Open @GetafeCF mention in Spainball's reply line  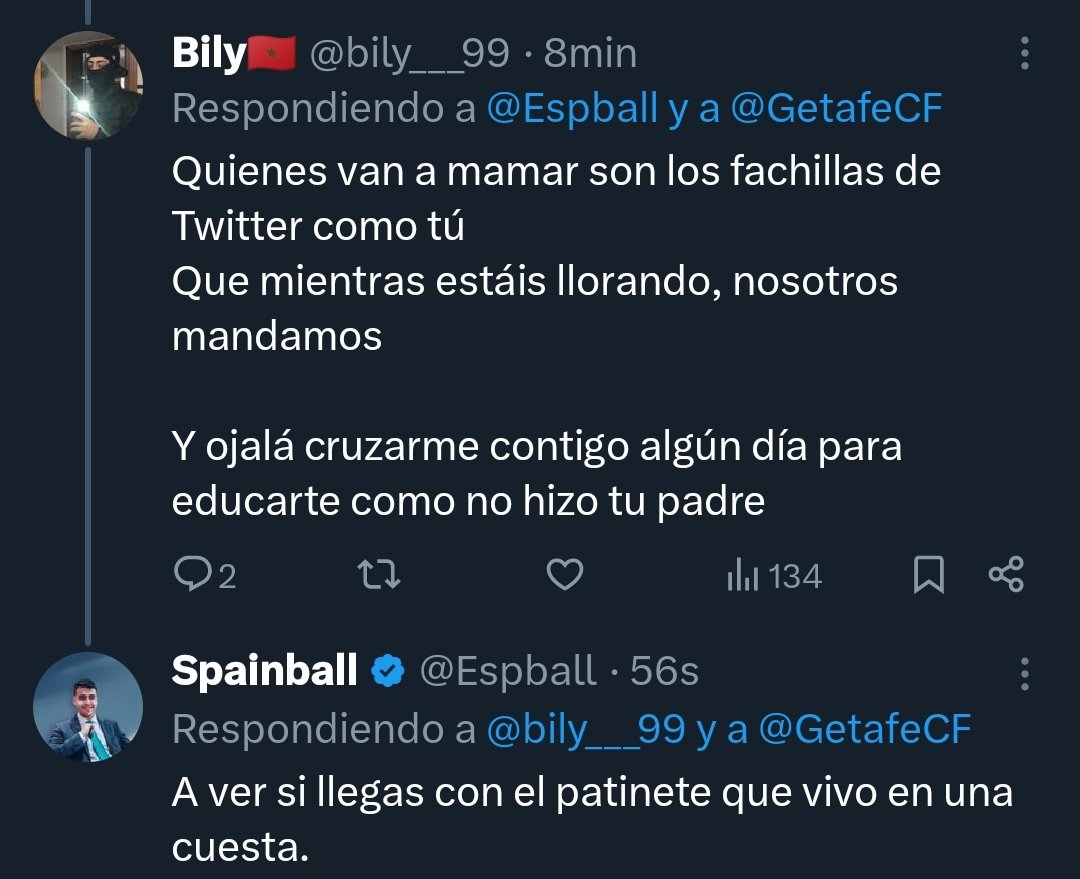865,730
